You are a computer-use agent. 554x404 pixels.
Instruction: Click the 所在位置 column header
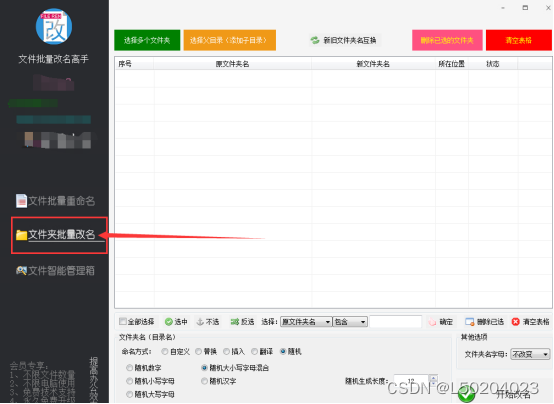(452, 64)
